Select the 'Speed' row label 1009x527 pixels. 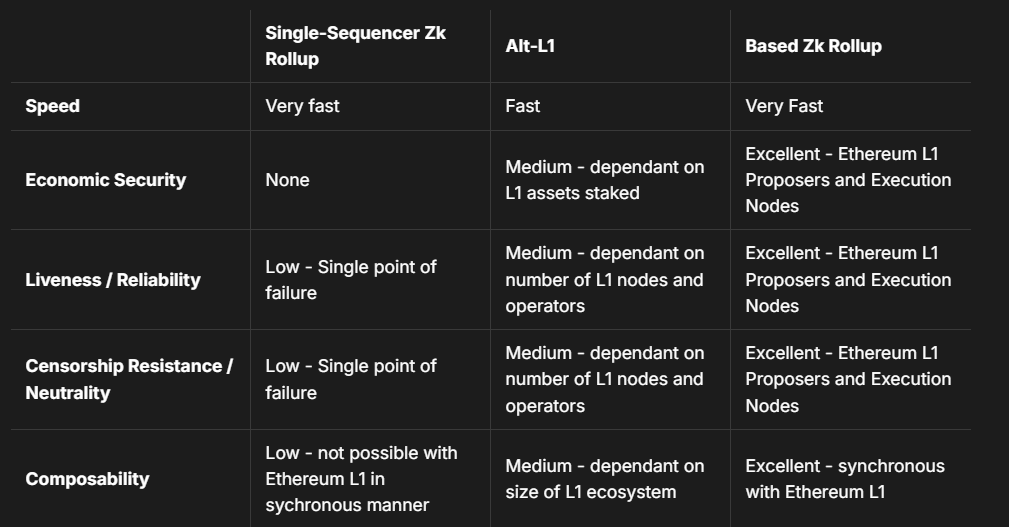[52, 106]
